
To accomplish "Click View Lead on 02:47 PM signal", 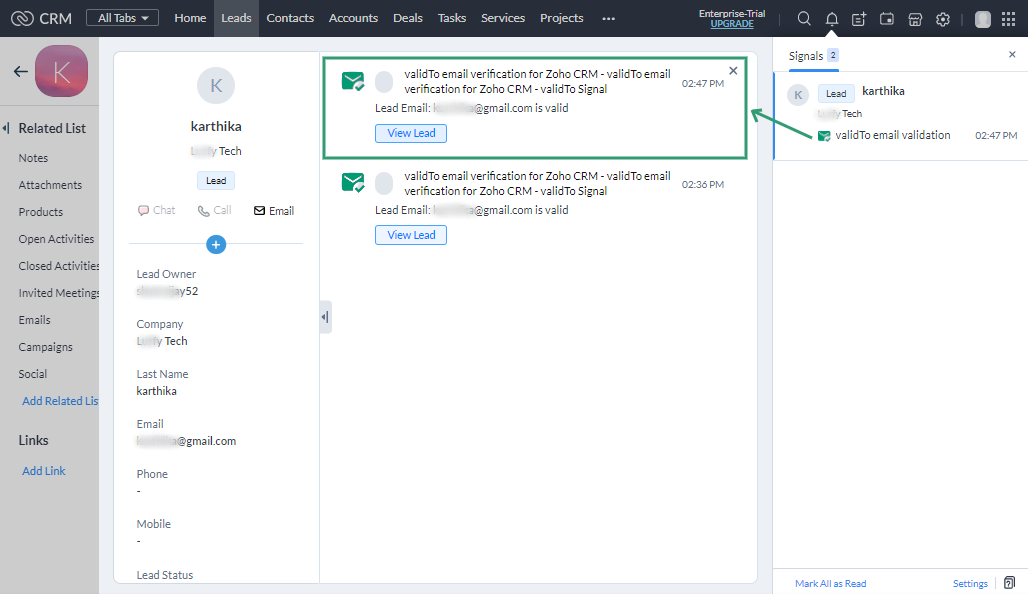I will click(411, 133).
